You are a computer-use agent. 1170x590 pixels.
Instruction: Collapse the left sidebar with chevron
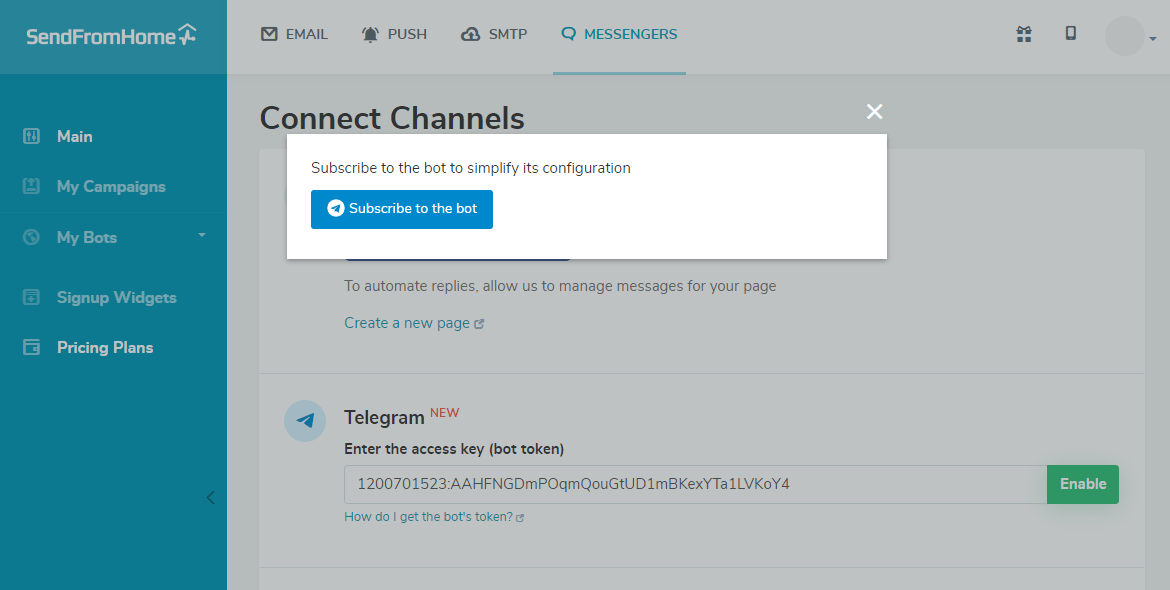[x=210, y=497]
